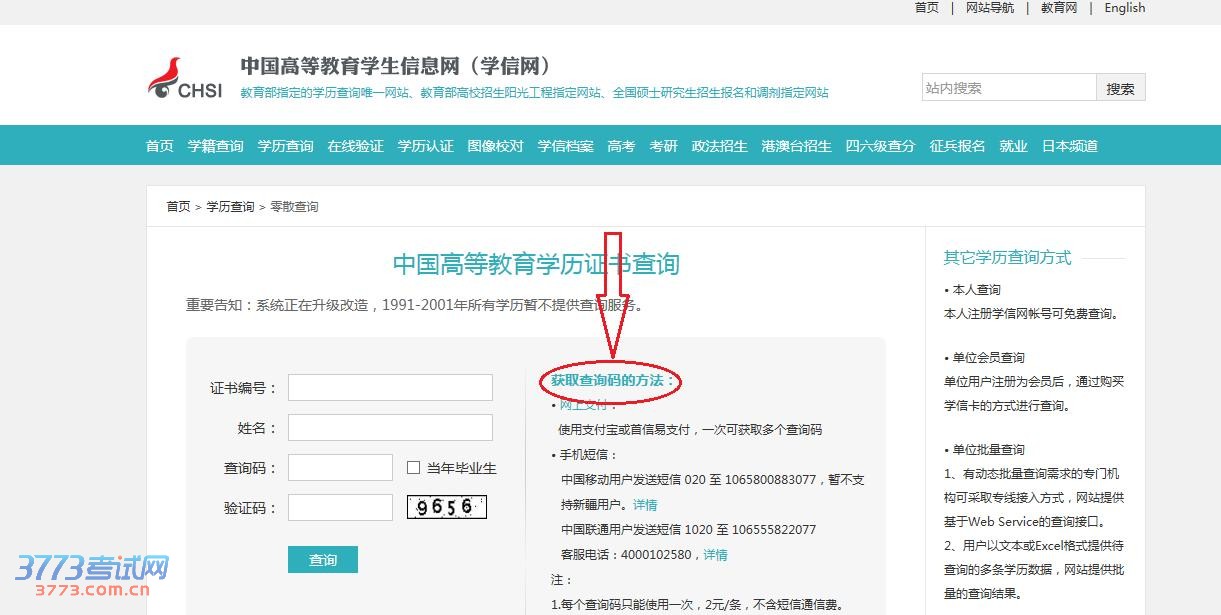1221x615 pixels.
Task: Click the 证书编号 input field
Action: (x=390, y=388)
